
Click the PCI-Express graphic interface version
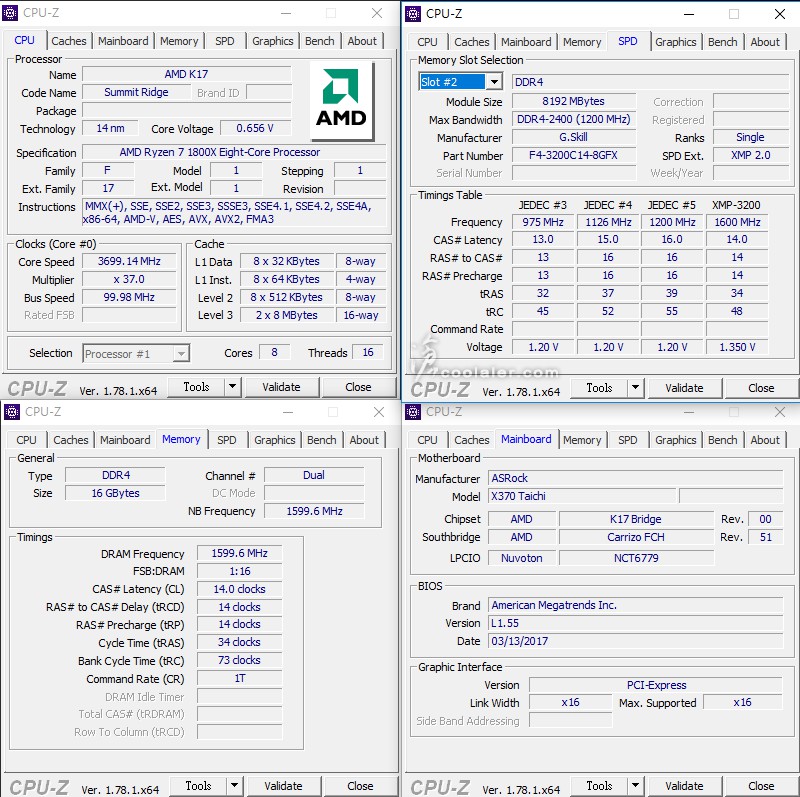tap(656, 685)
